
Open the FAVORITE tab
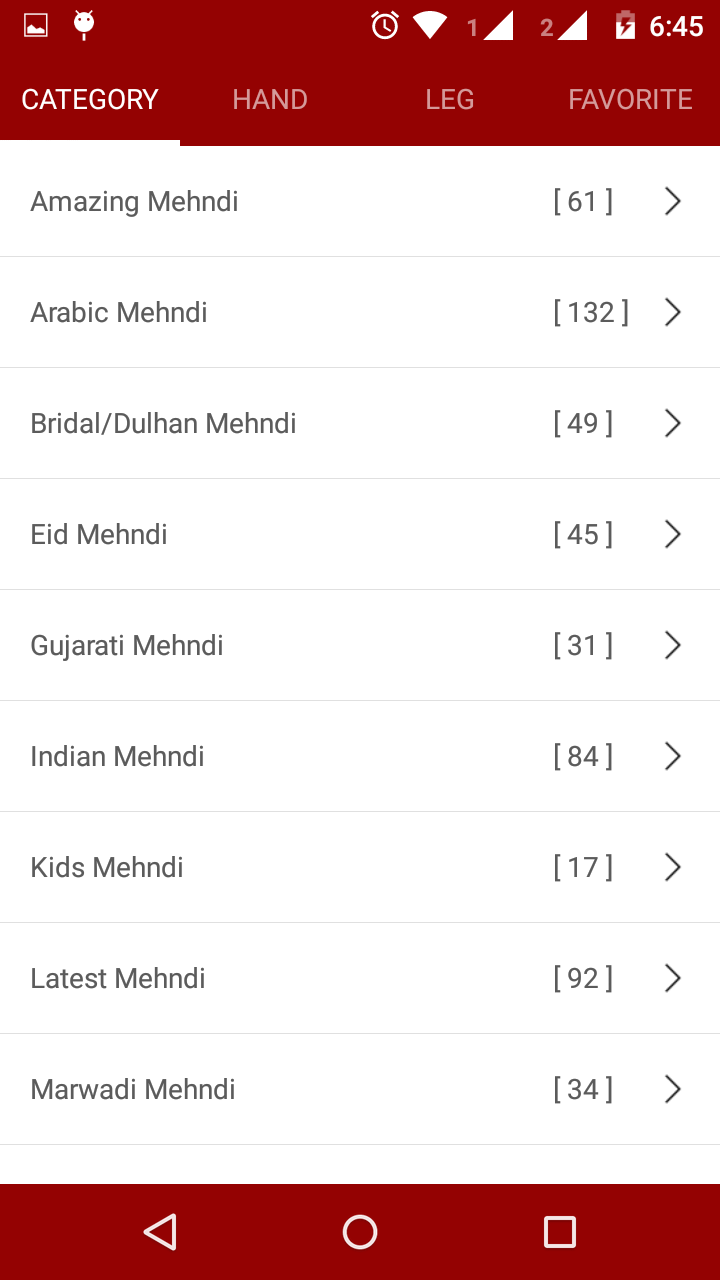point(630,100)
